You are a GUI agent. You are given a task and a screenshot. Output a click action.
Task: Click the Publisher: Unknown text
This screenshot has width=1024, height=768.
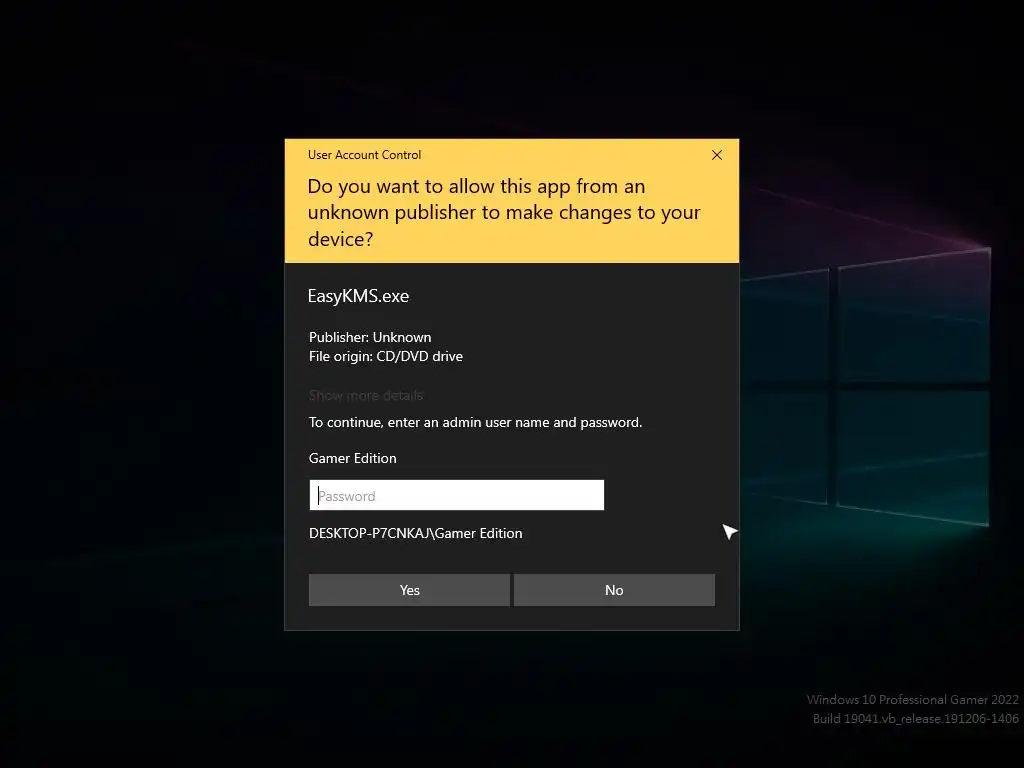coord(370,337)
